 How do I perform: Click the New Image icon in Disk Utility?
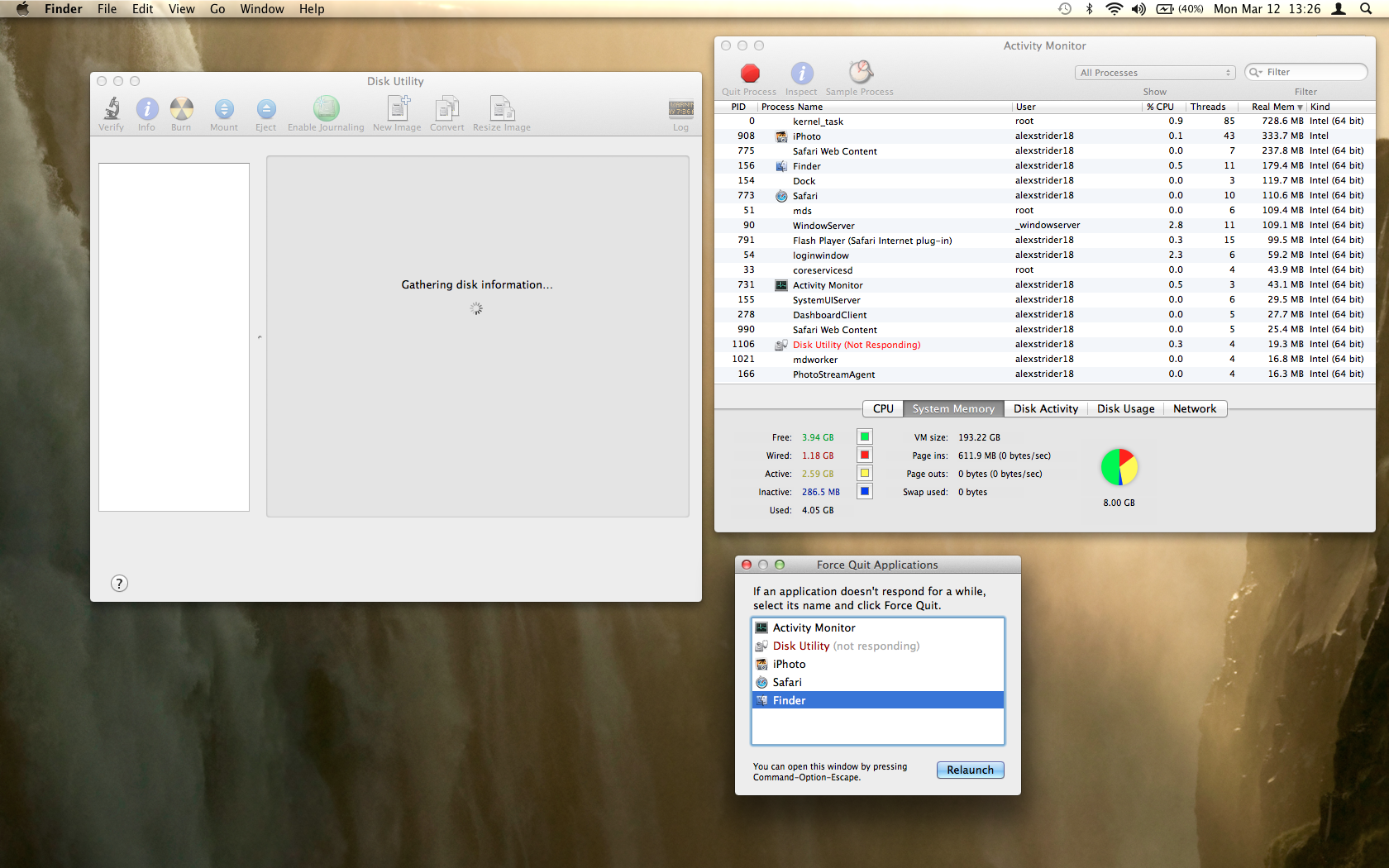[x=398, y=108]
